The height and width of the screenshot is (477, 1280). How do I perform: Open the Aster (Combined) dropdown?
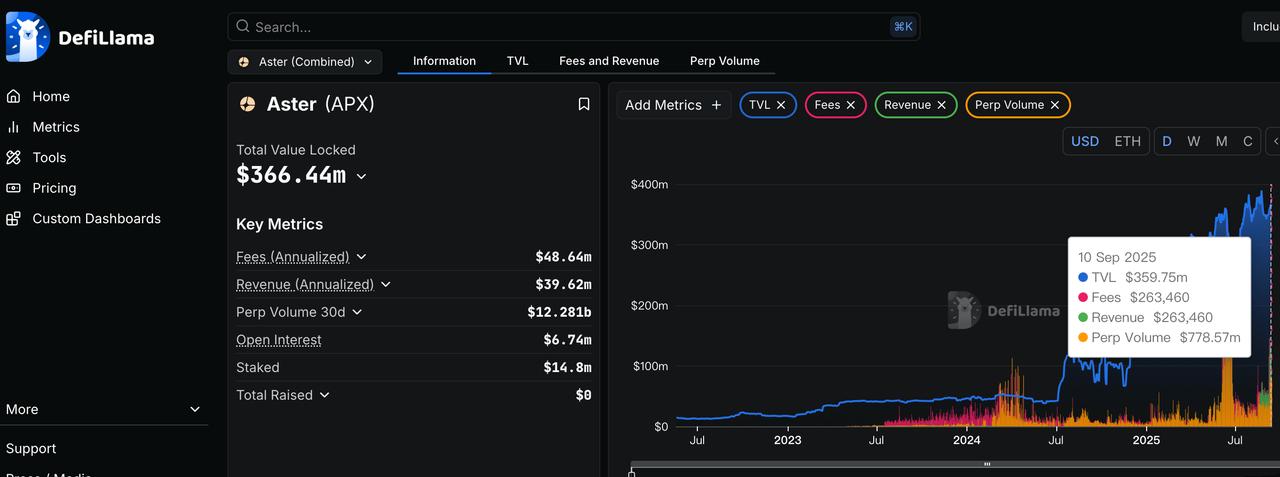tap(305, 62)
